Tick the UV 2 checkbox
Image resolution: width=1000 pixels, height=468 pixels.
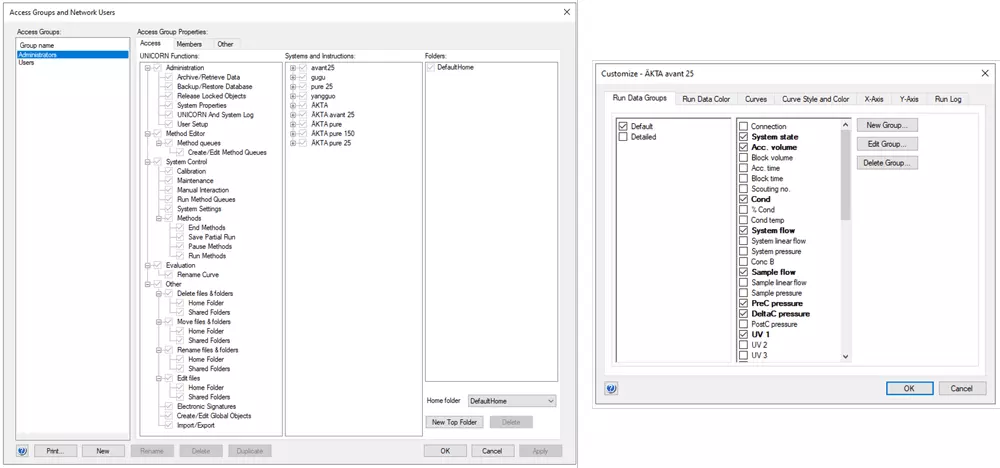pyautogui.click(x=743, y=345)
